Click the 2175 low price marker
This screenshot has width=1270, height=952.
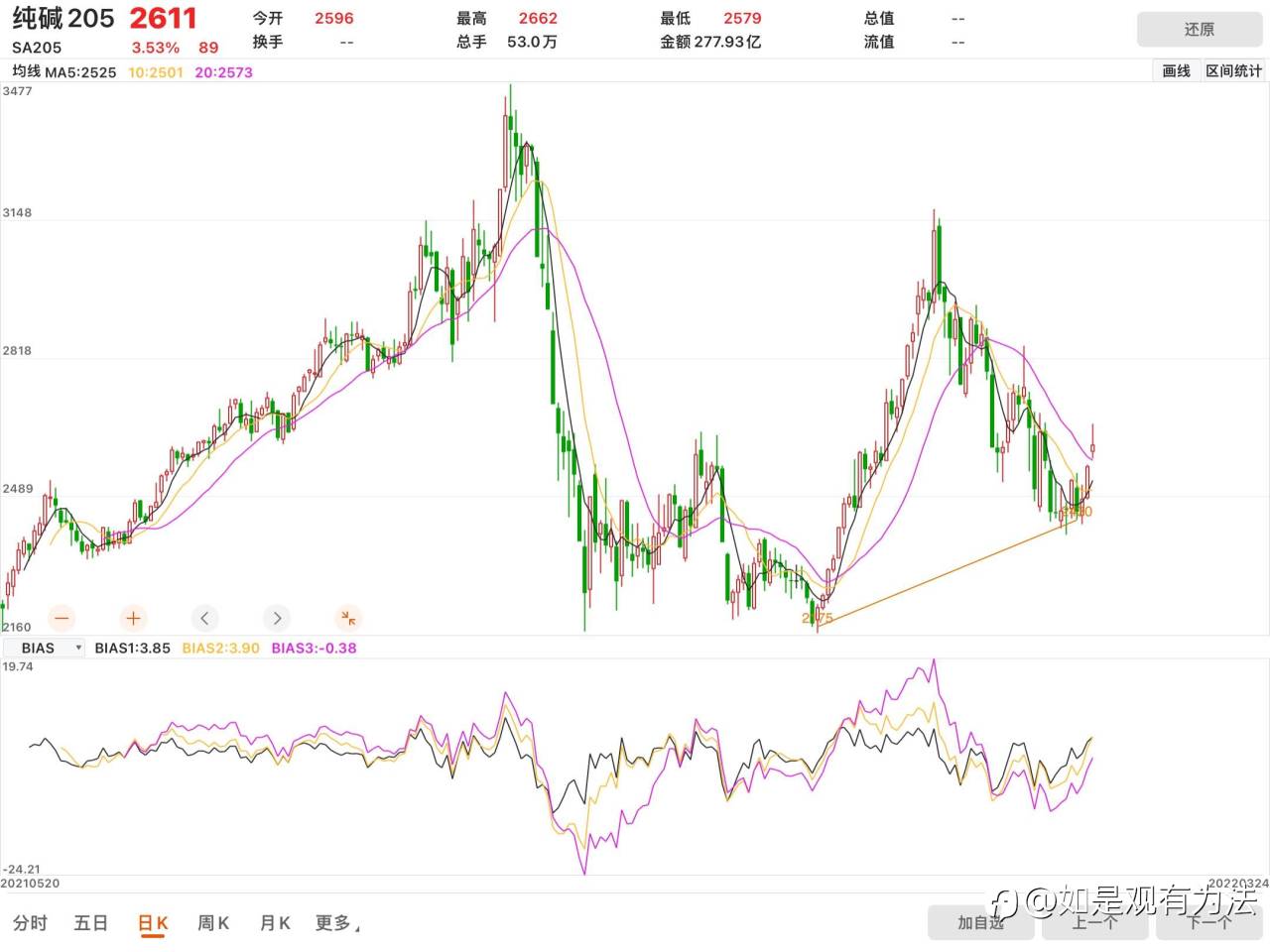817,618
